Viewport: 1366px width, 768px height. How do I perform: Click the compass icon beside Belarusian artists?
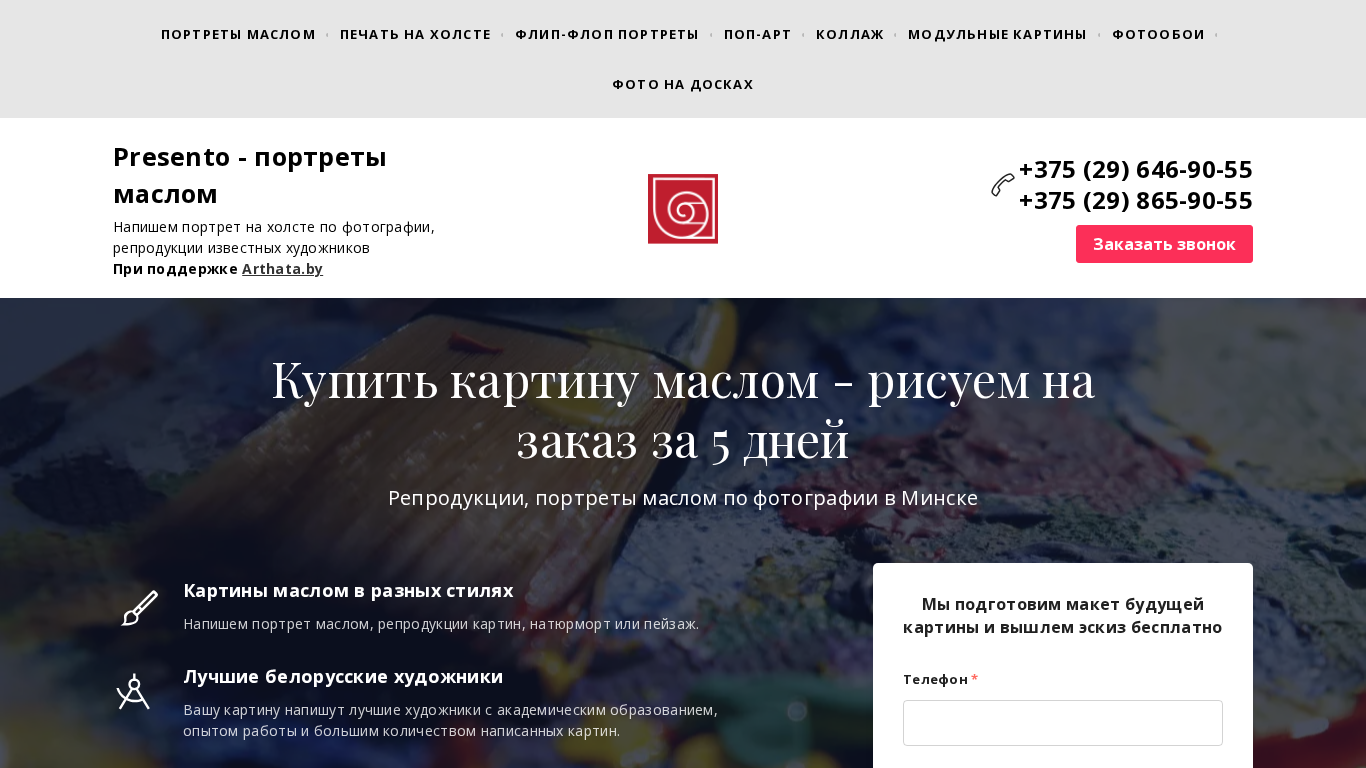pos(133,692)
